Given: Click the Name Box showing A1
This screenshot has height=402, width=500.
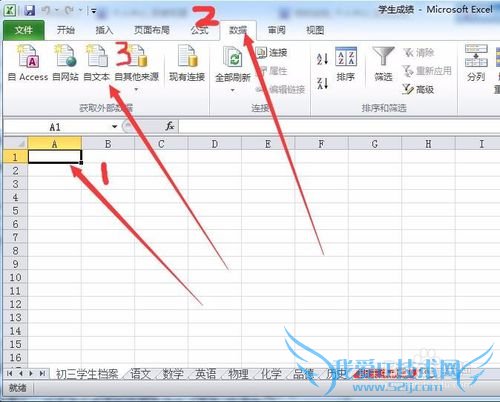Looking at the screenshot, I should click(x=55, y=127).
